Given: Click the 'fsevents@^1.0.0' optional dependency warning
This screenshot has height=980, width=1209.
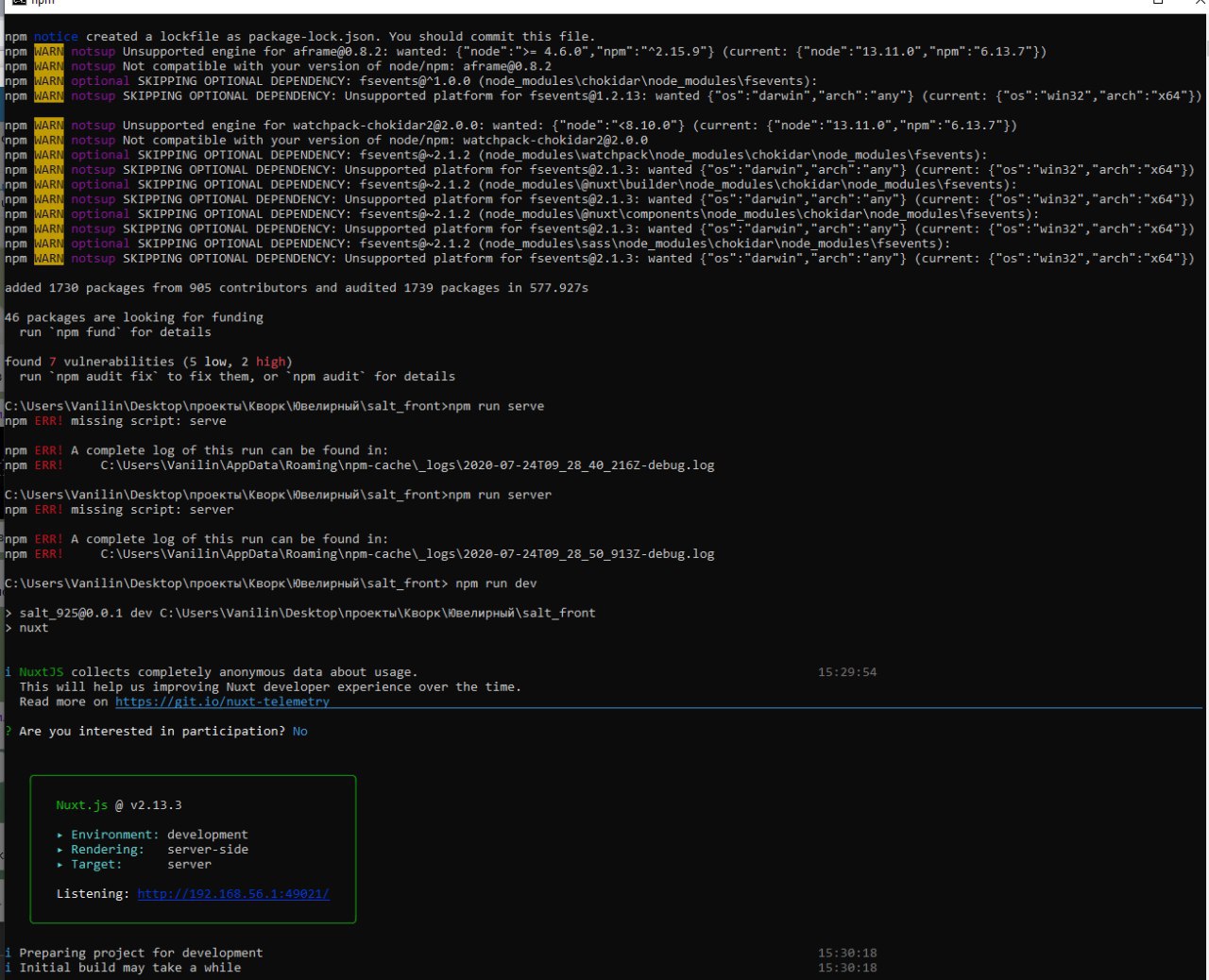Looking at the screenshot, I should click(x=411, y=81).
